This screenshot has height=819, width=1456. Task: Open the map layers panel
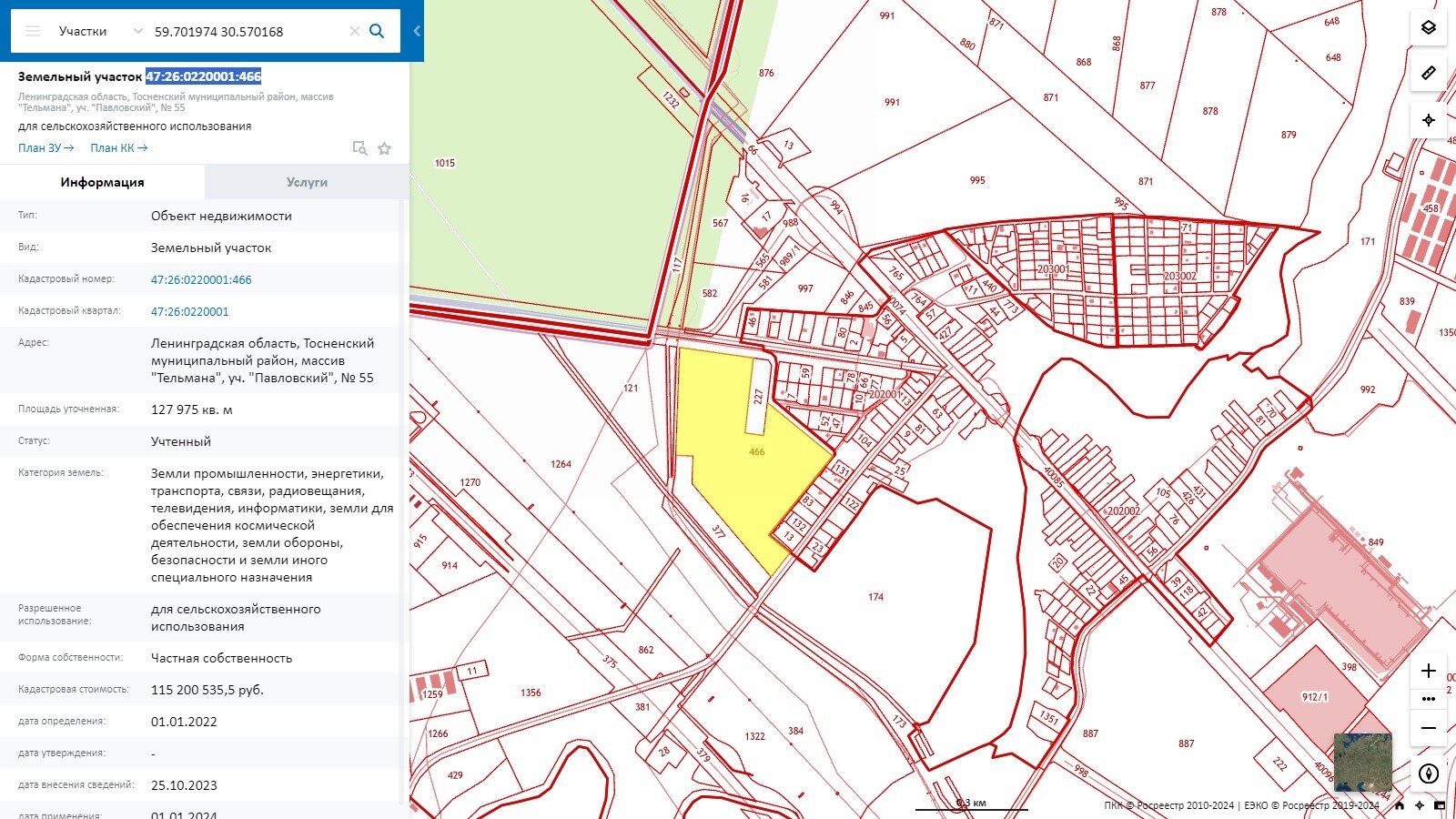(1429, 27)
